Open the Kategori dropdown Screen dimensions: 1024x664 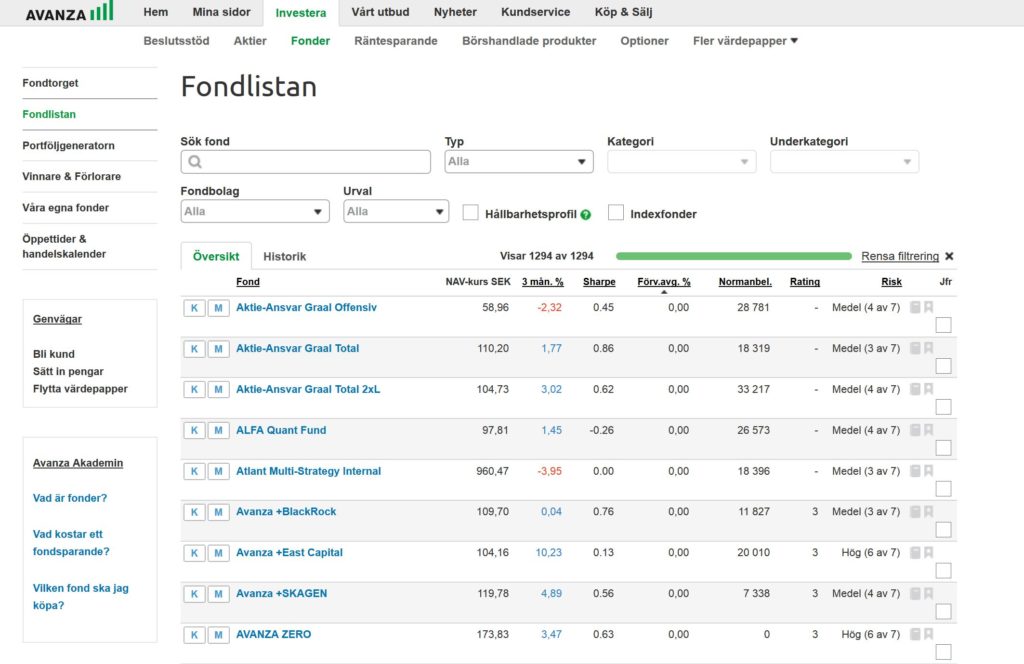tap(682, 162)
